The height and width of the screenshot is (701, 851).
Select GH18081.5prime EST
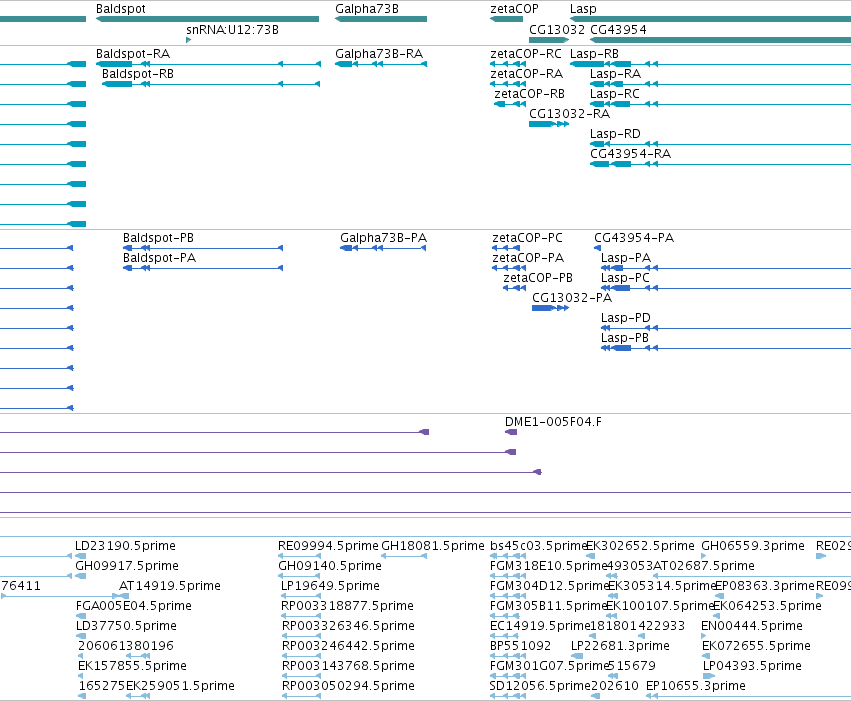(x=404, y=556)
